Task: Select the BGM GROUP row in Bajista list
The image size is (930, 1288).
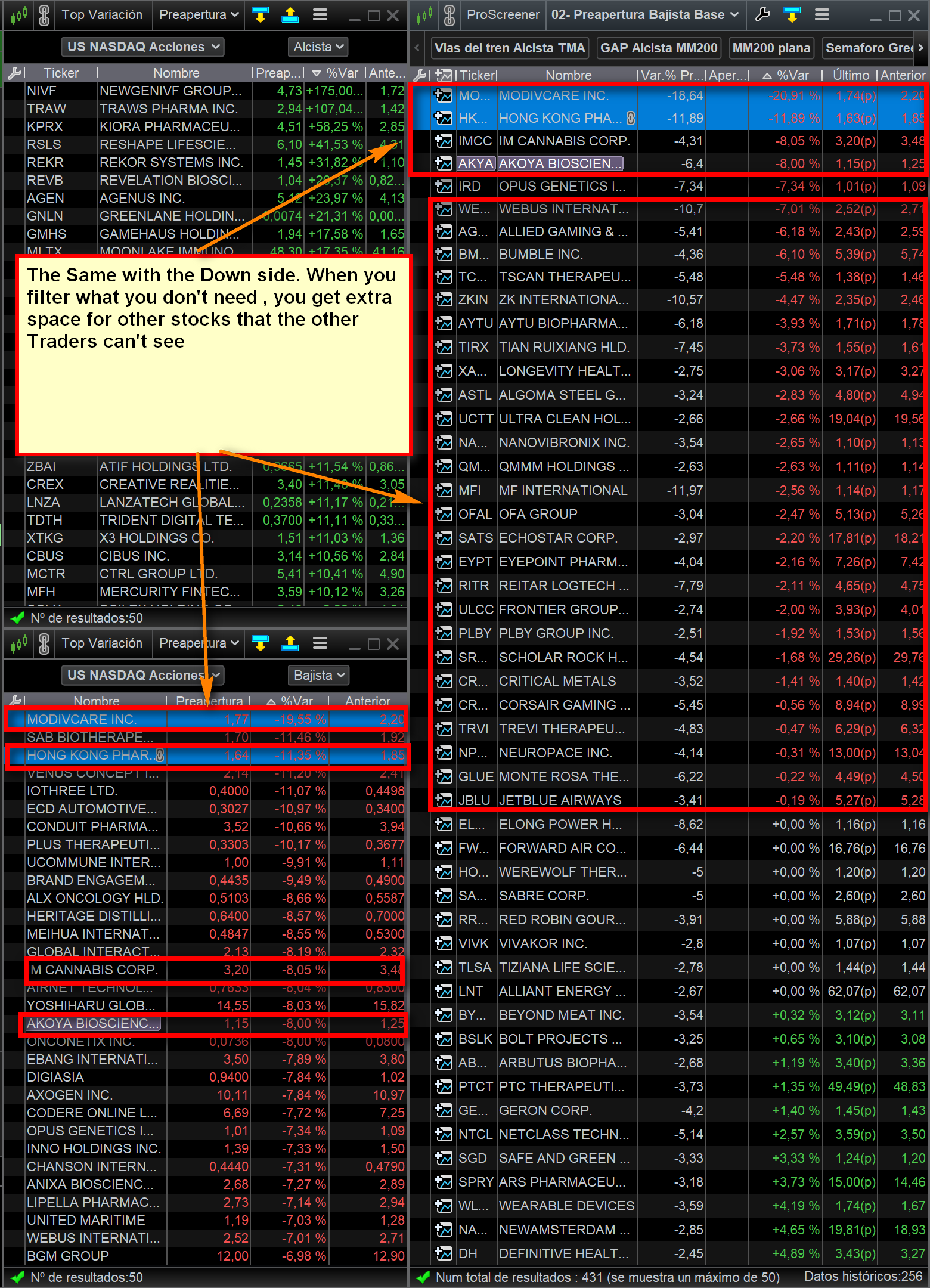Action: [206, 1256]
